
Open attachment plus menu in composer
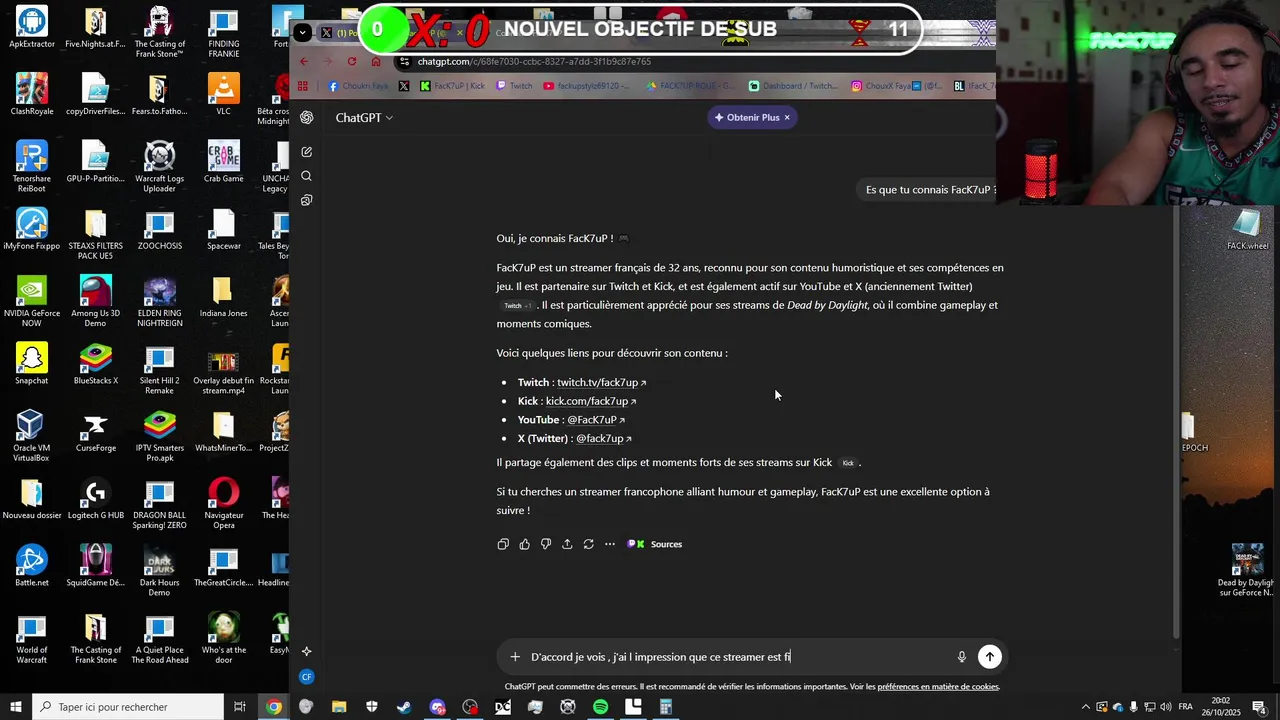tap(515, 657)
